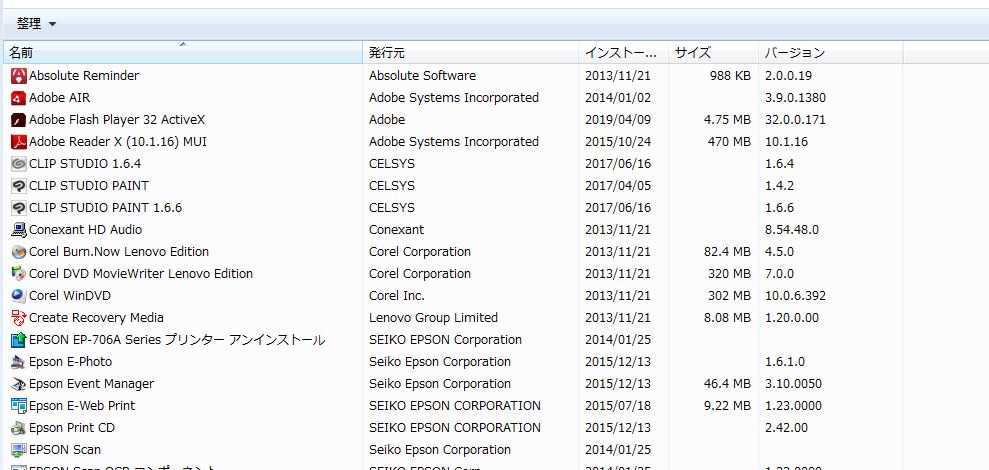Click the Corel Burn.Now Lenovo Edition icon
Image resolution: width=989 pixels, height=470 pixels.
tap(19, 252)
